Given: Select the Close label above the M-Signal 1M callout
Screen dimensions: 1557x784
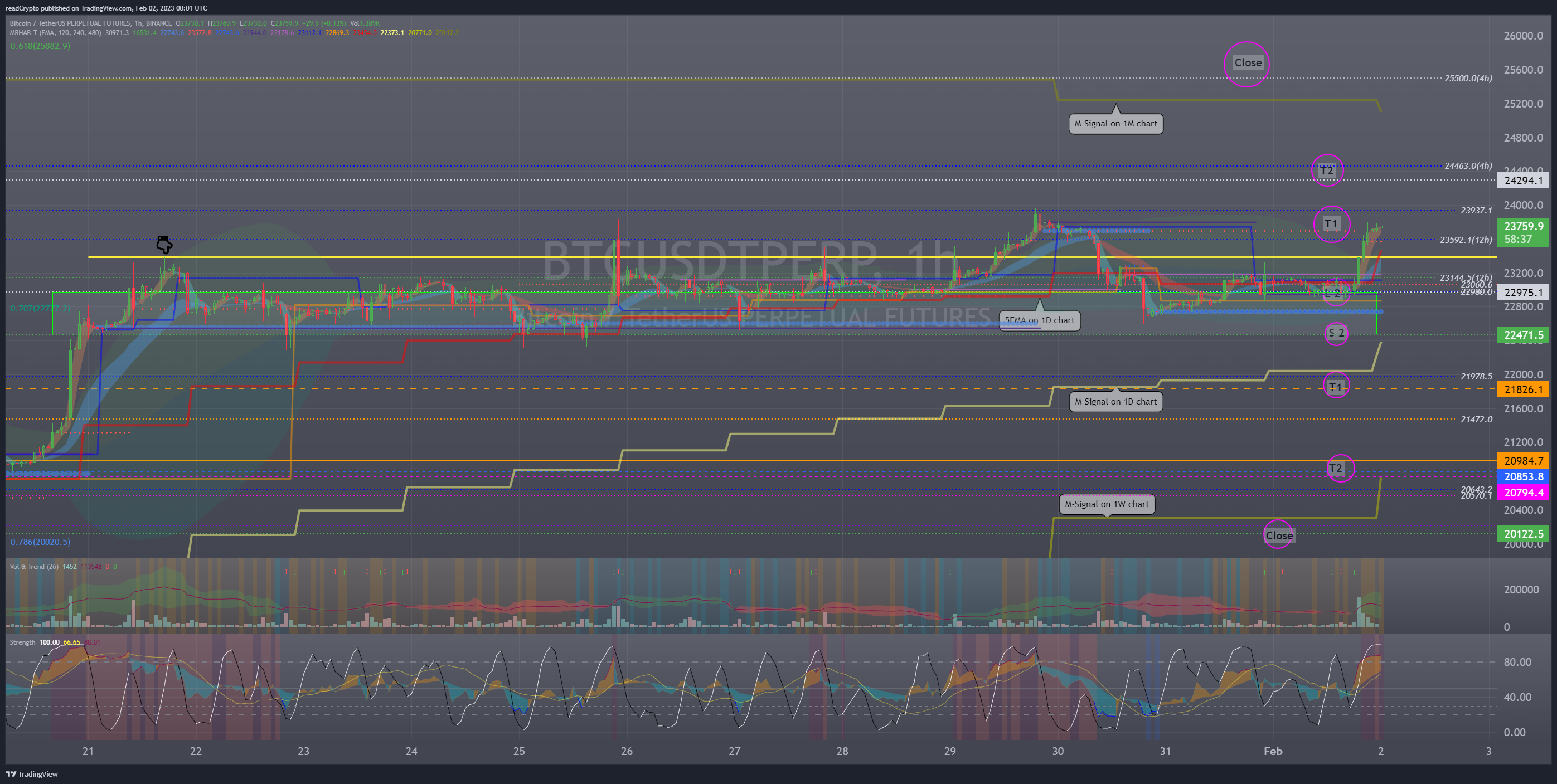Looking at the screenshot, I should (1248, 63).
